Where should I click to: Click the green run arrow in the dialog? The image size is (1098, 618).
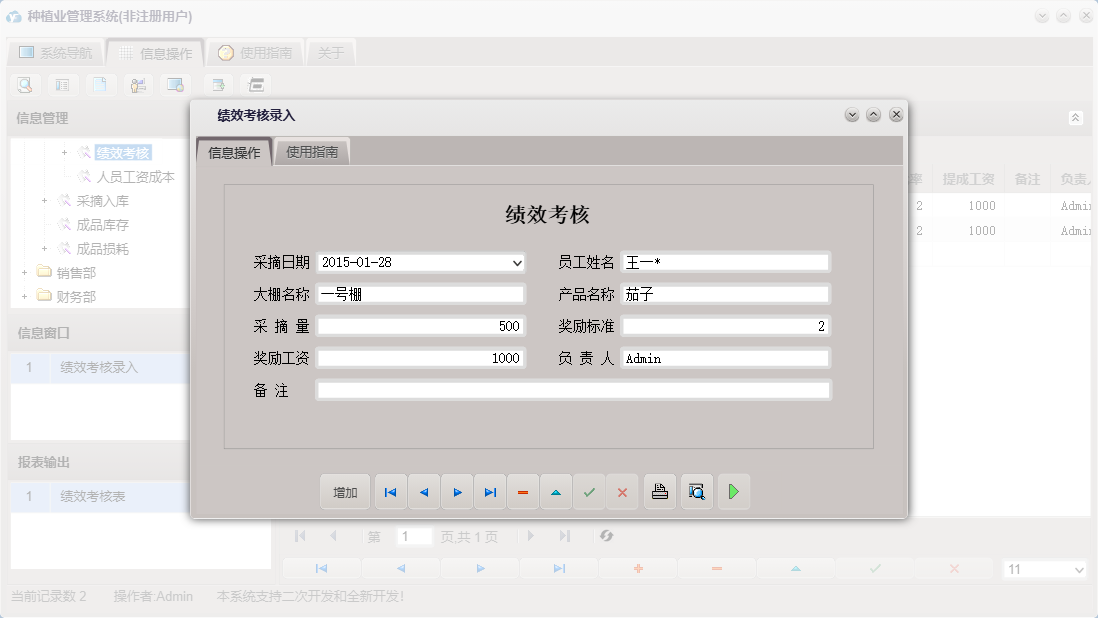pyautogui.click(x=733, y=491)
